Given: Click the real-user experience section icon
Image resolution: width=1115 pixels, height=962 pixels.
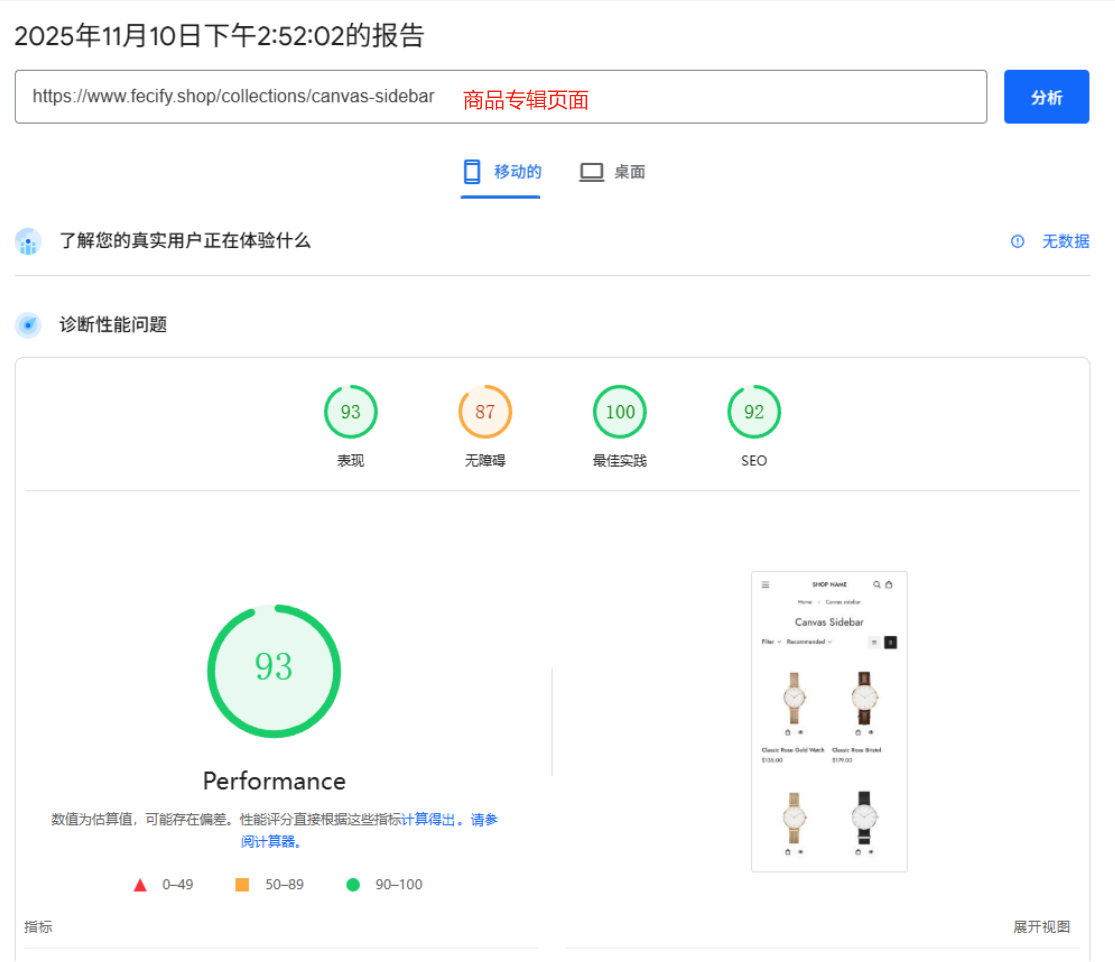Looking at the screenshot, I should pyautogui.click(x=28, y=241).
